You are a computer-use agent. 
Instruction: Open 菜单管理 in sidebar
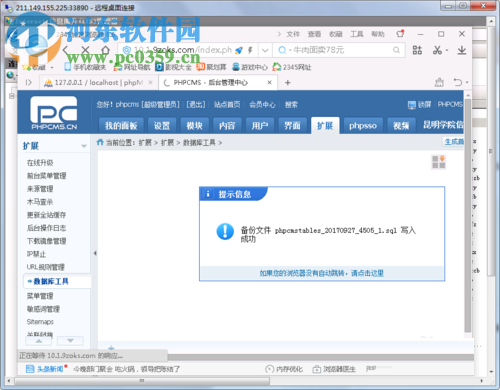coord(40,296)
